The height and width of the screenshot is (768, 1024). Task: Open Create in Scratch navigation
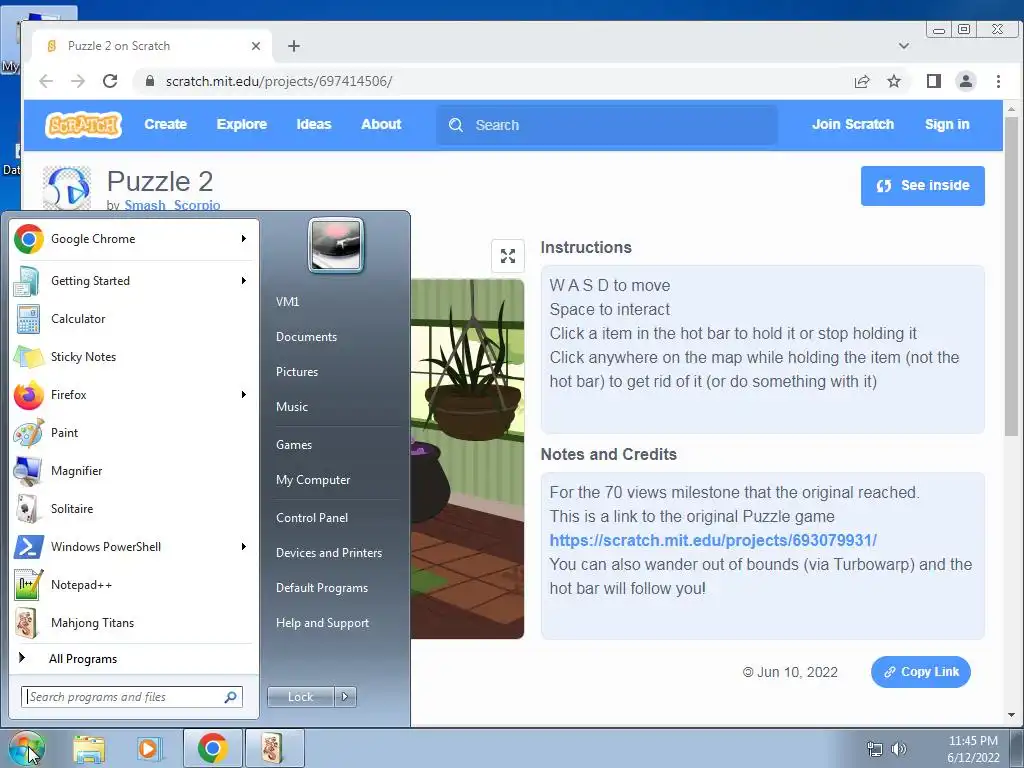coord(166,124)
